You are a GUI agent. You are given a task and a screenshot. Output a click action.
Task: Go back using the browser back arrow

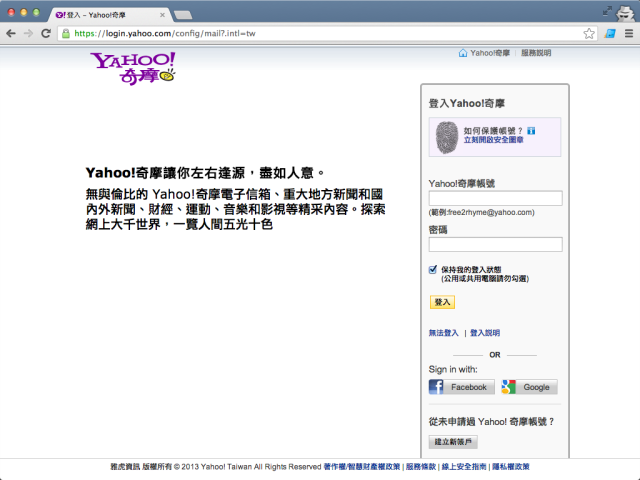11,33
